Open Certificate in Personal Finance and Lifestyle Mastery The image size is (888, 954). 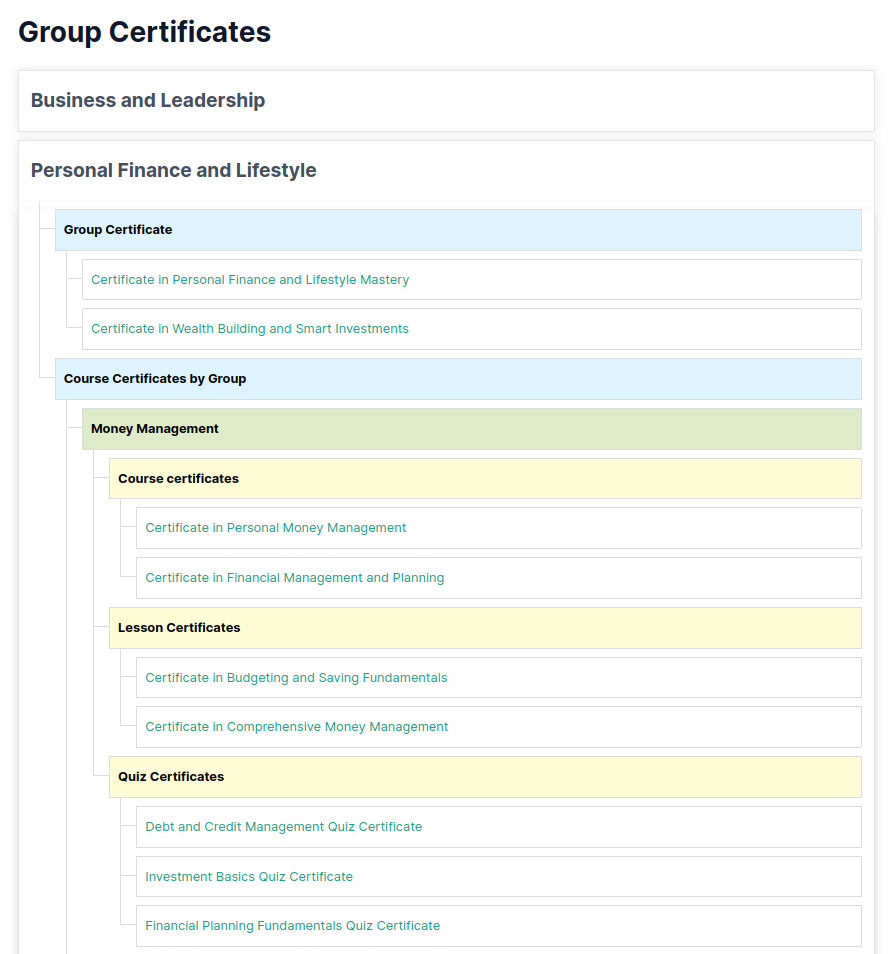point(250,280)
